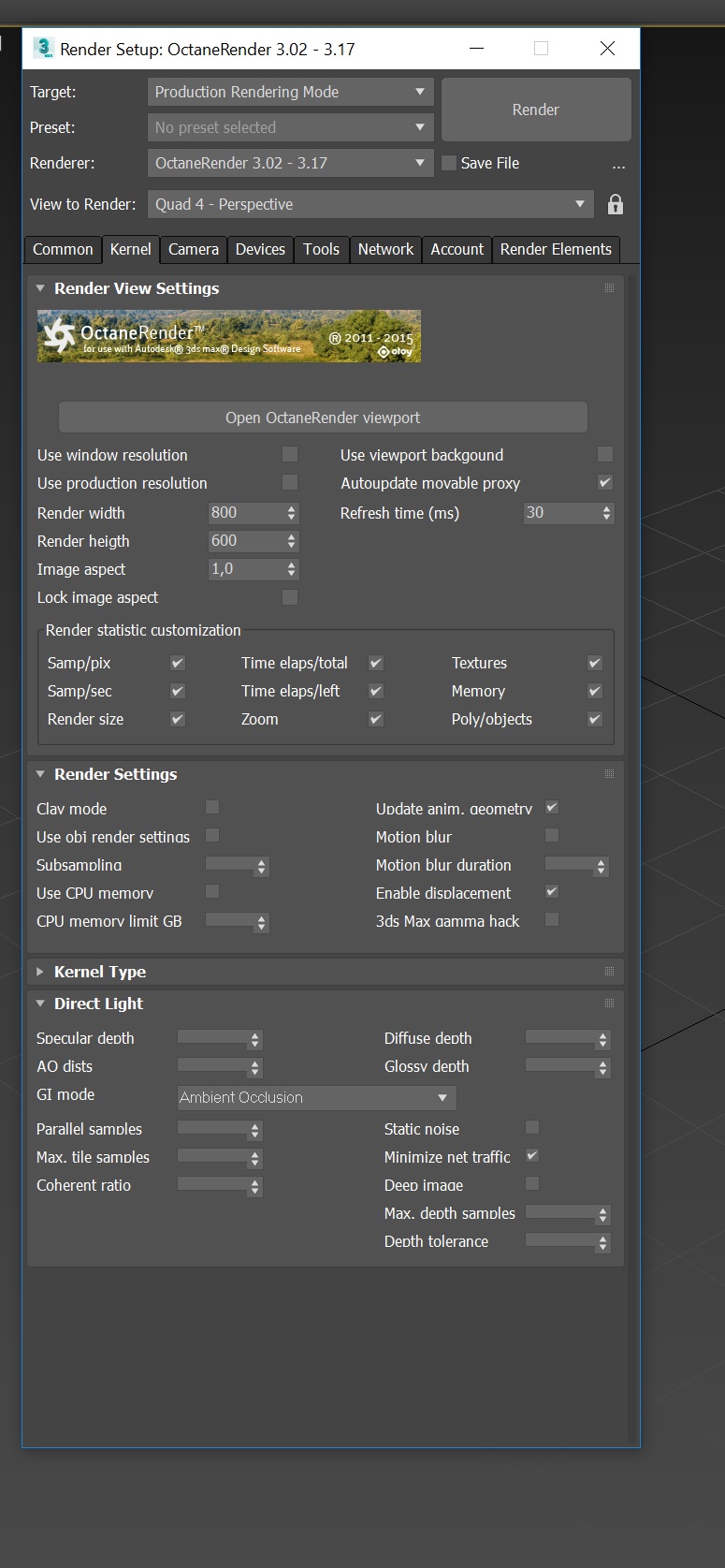Viewport: 725px width, 1568px height.
Task: Click the 3ds Max application icon
Action: click(43, 49)
